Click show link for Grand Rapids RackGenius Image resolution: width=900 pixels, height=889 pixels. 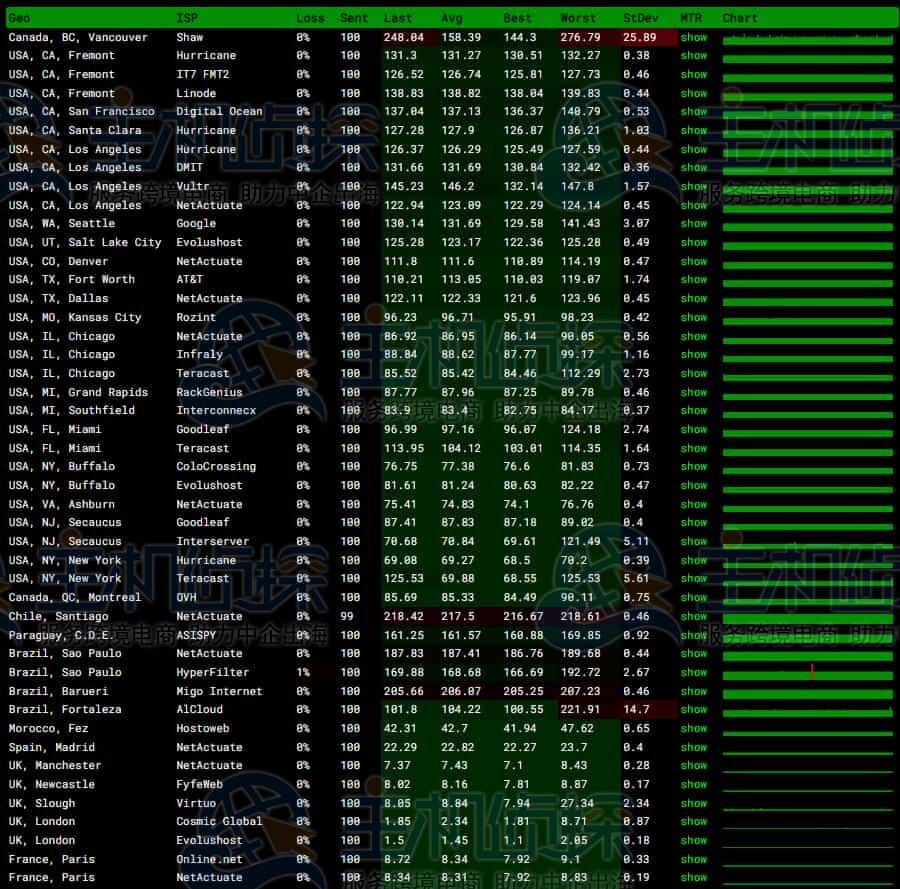[x=693, y=392]
